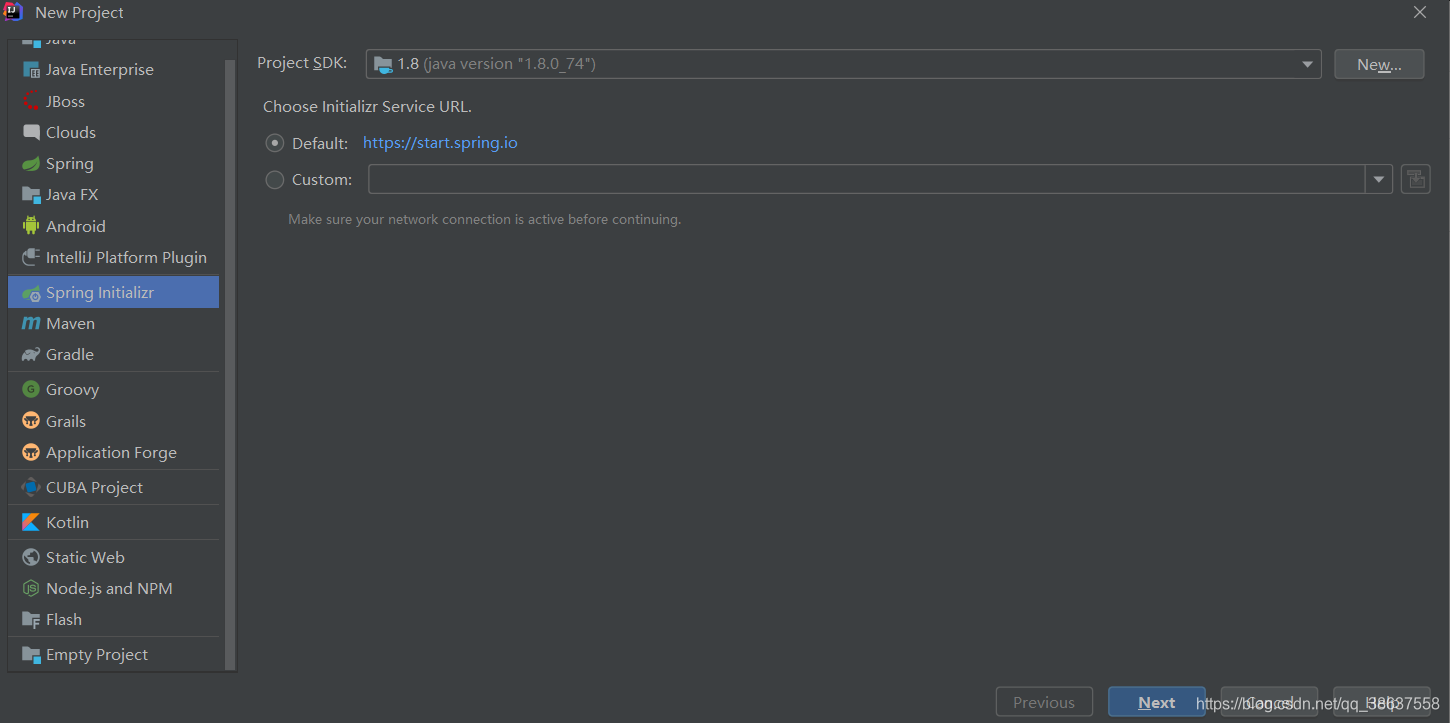Click the Flash folder icon
The height and width of the screenshot is (723, 1450).
(31, 620)
